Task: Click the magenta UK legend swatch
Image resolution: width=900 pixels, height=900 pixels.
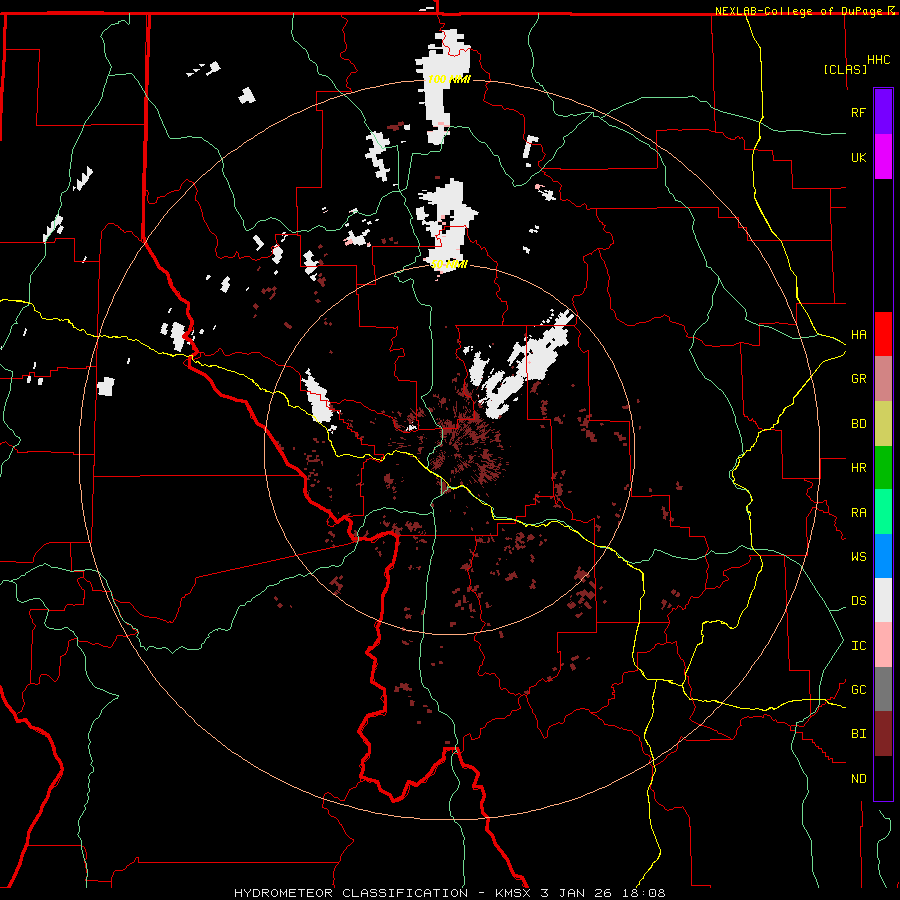Action: pos(883,157)
